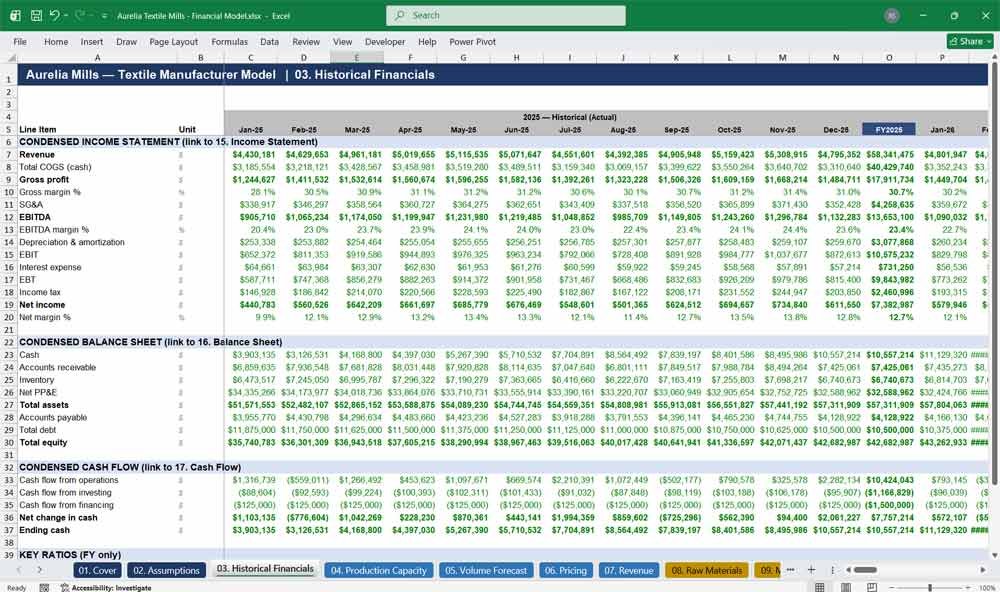Go to the 05. Volume Forecast sheet
The height and width of the screenshot is (592, 1000).
click(x=486, y=570)
